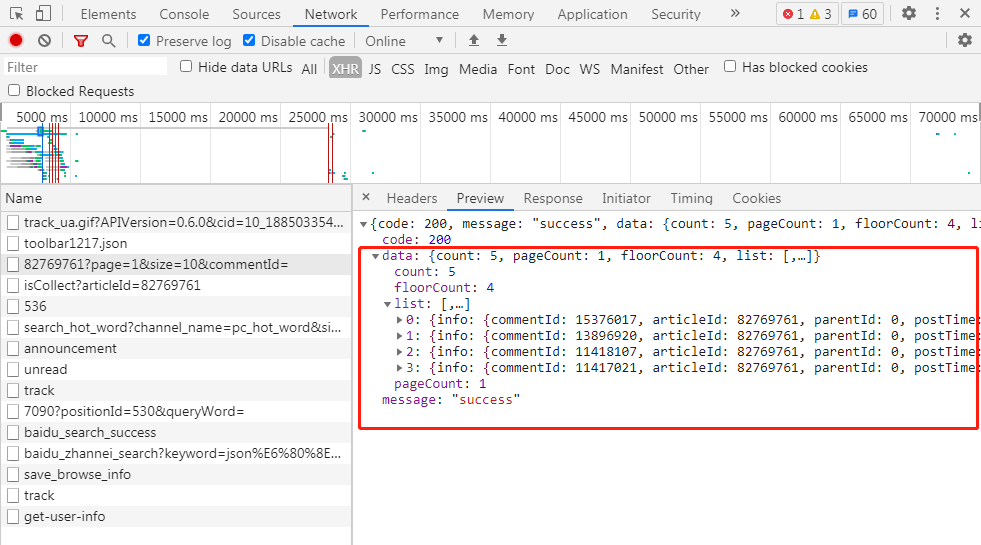
Task: Close the request details pane
Action: (x=366, y=197)
